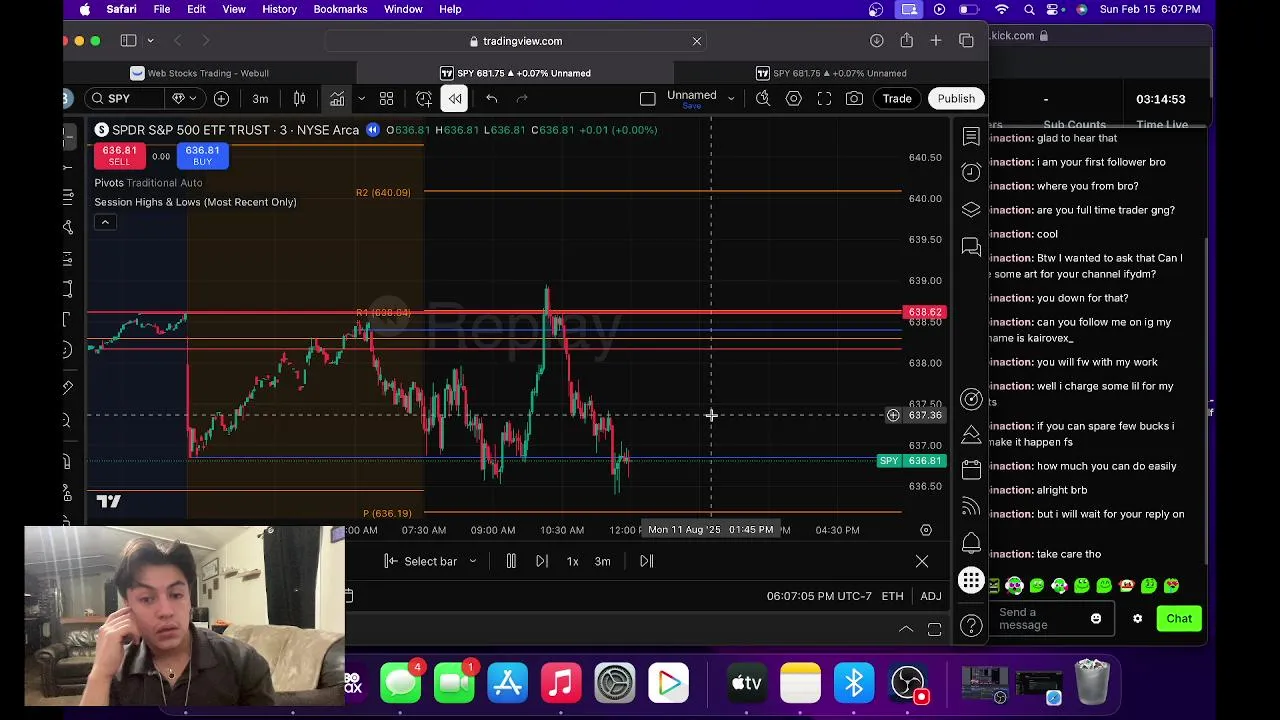1280x720 pixels.
Task: Add symbol compare plus icon
Action: click(x=221, y=98)
